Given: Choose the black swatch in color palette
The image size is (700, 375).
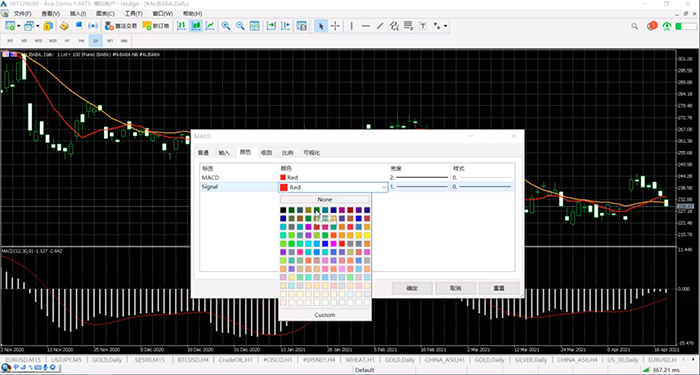Looking at the screenshot, I should [x=283, y=210].
